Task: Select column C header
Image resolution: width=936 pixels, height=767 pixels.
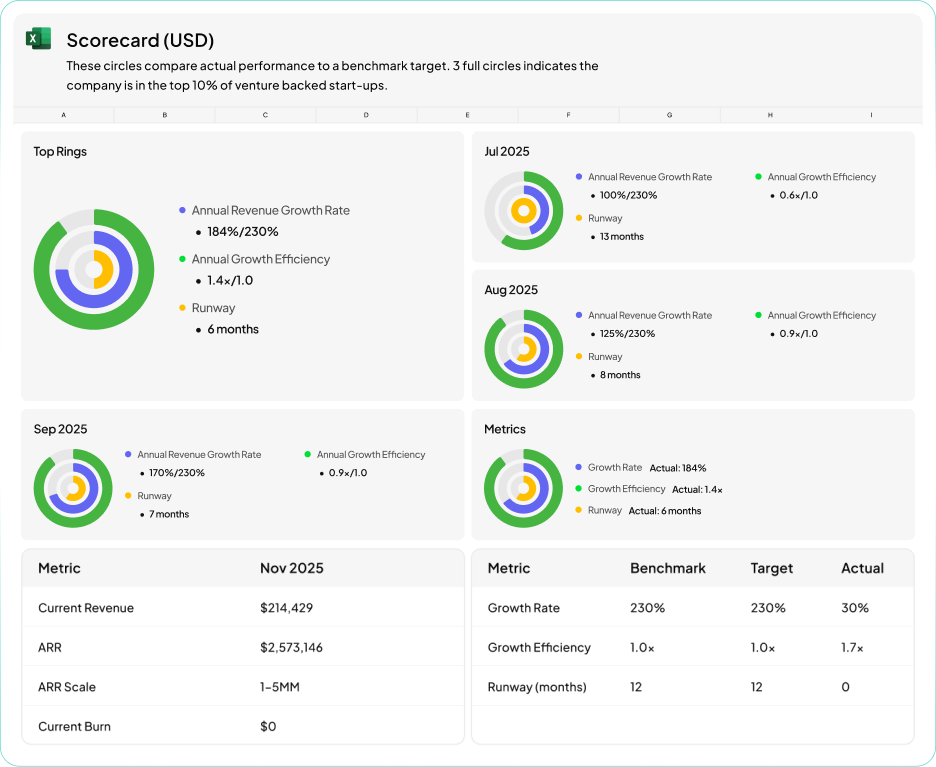Action: coord(266,115)
